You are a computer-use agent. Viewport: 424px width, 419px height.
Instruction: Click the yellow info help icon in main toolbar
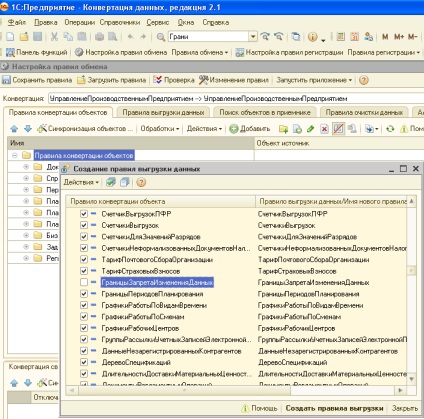click(313, 37)
